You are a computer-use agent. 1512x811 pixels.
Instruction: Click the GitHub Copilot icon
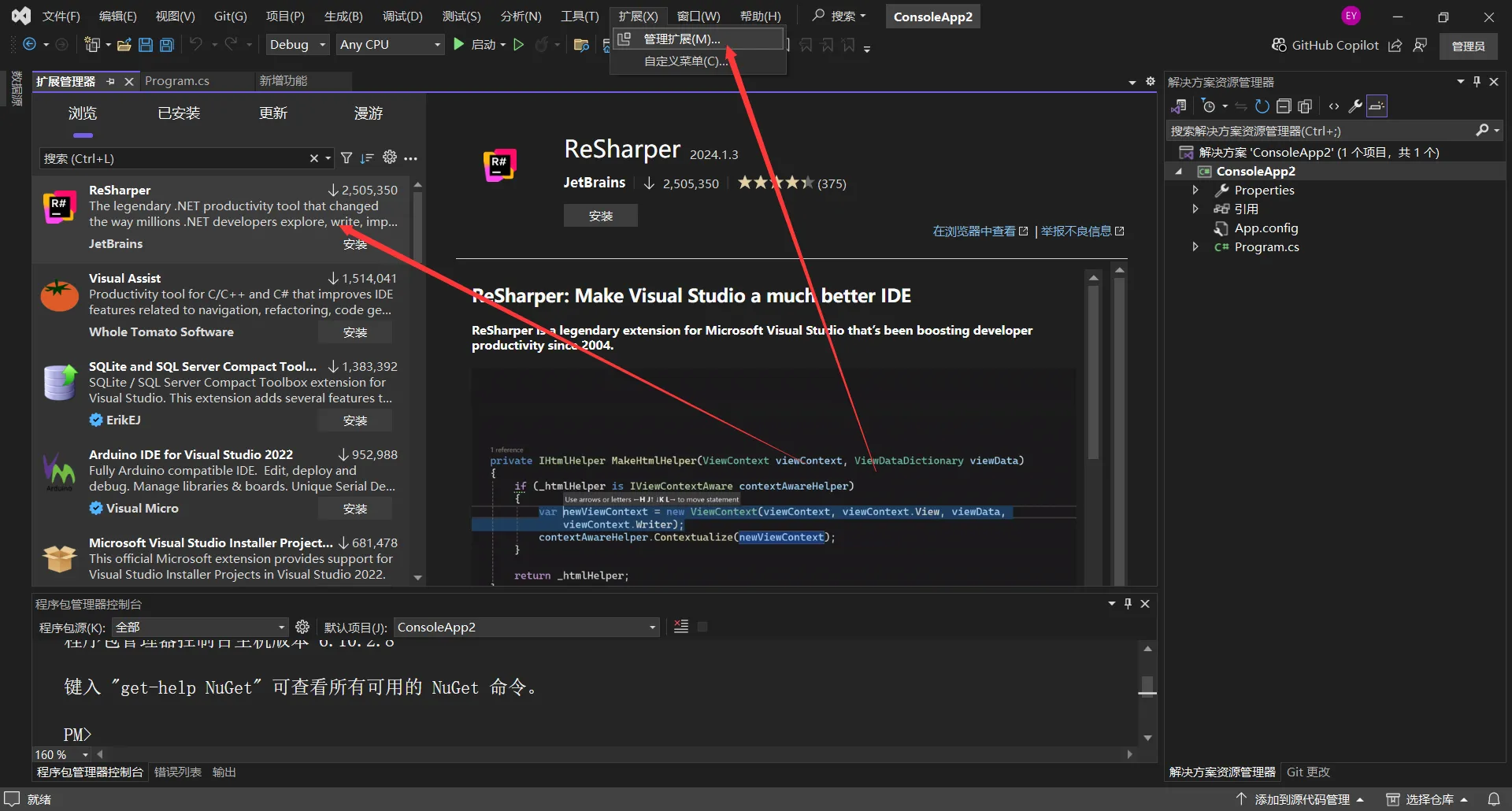coord(1279,45)
